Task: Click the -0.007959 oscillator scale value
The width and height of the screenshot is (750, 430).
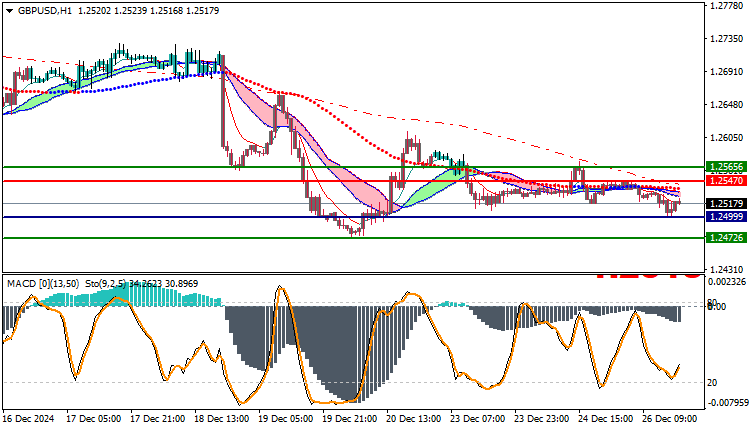Action: pos(727,403)
